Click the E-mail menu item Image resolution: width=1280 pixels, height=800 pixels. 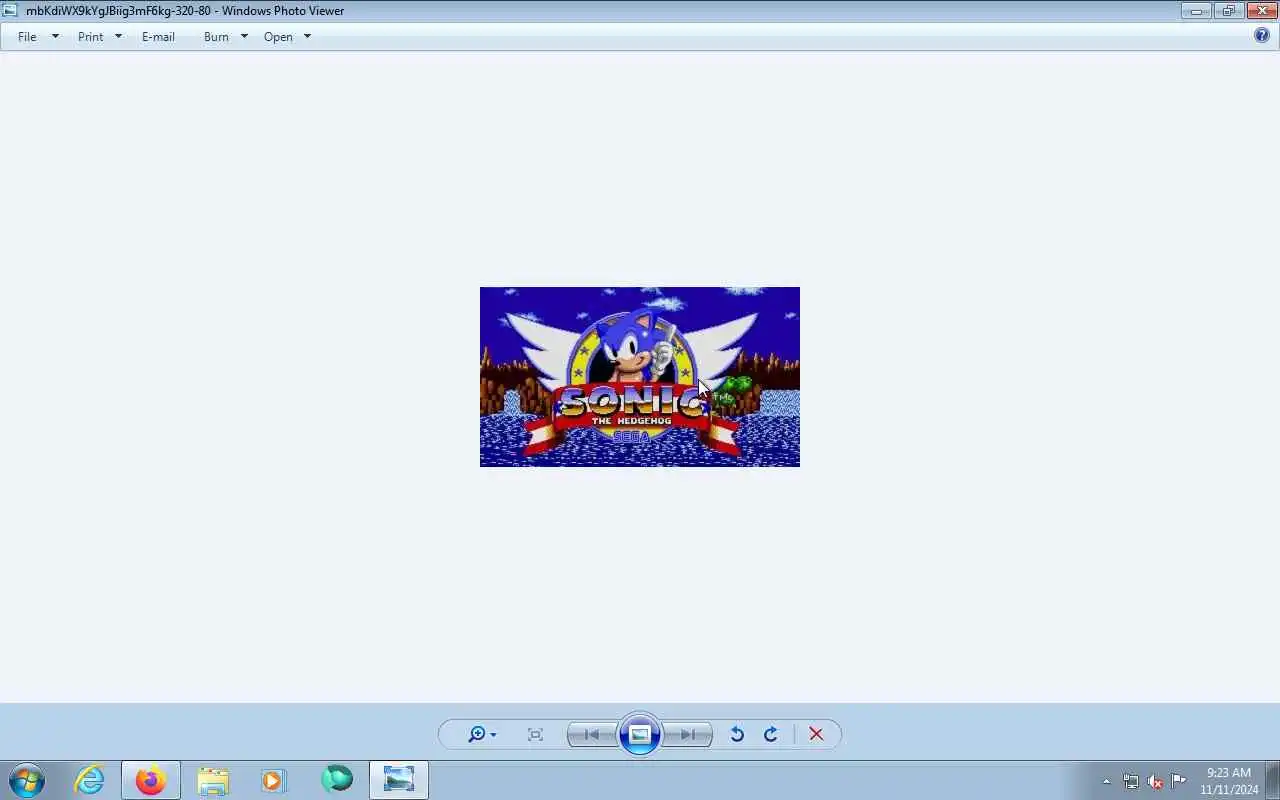tap(158, 37)
